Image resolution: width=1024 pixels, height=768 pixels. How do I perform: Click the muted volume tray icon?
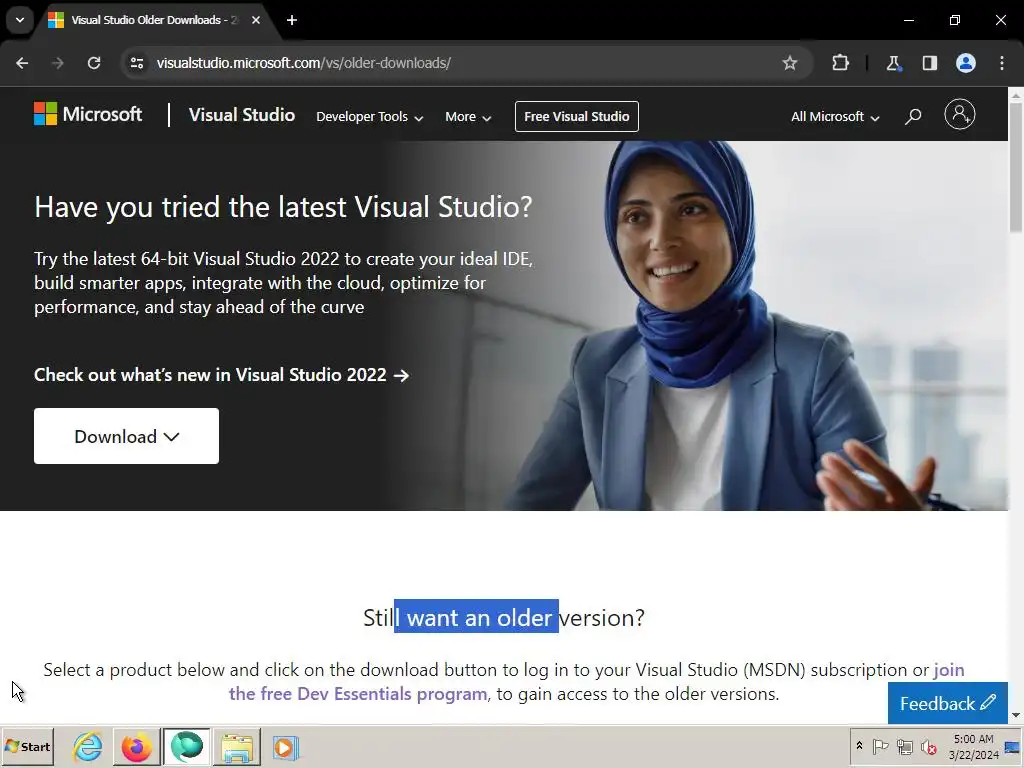coord(928,746)
